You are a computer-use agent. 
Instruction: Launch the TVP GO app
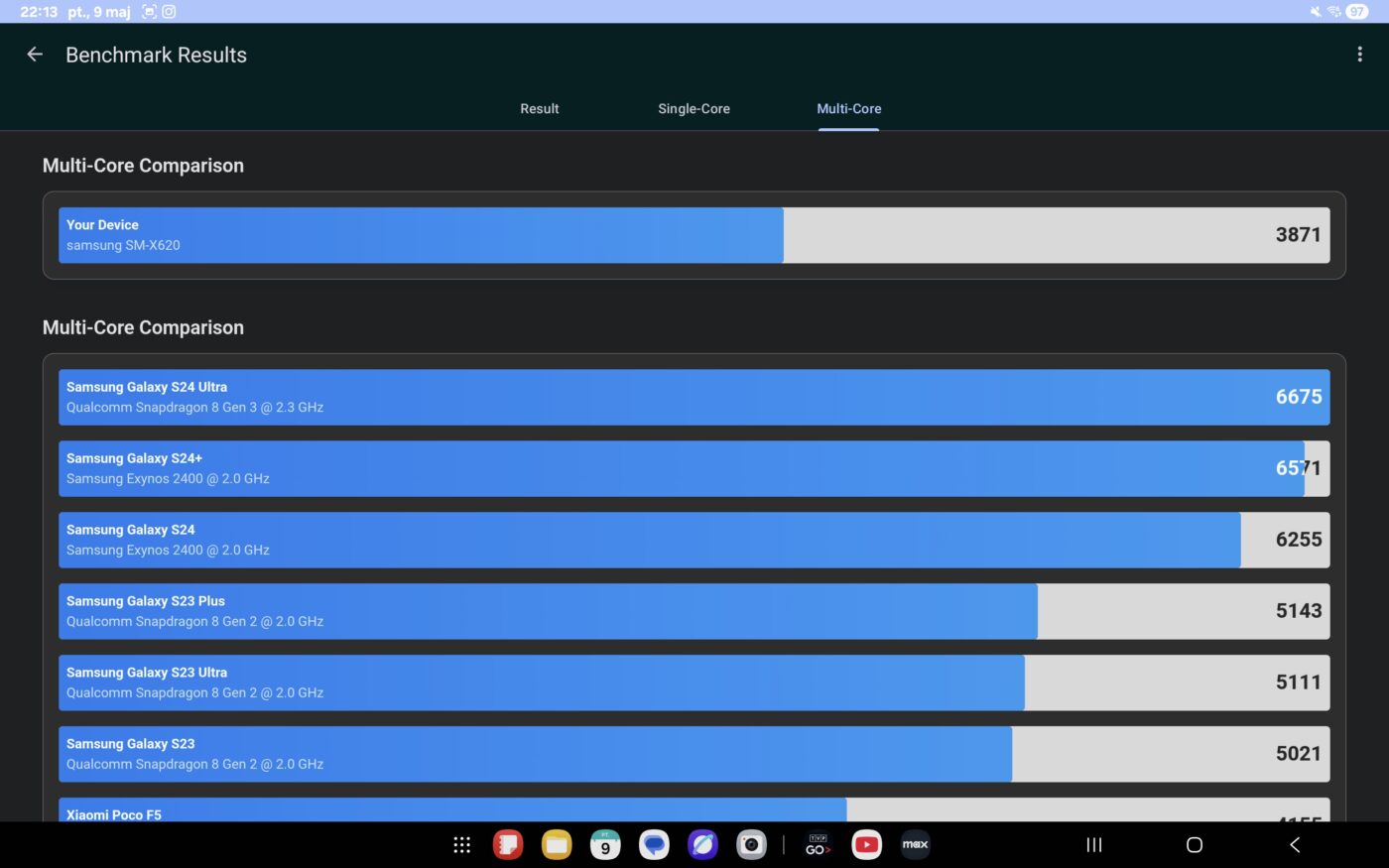pyautogui.click(x=818, y=845)
